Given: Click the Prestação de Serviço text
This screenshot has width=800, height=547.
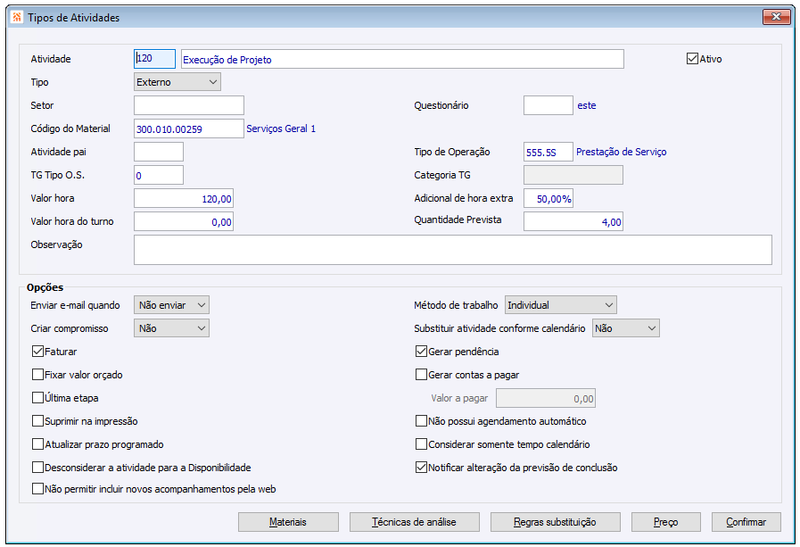Looking at the screenshot, I should (x=621, y=152).
